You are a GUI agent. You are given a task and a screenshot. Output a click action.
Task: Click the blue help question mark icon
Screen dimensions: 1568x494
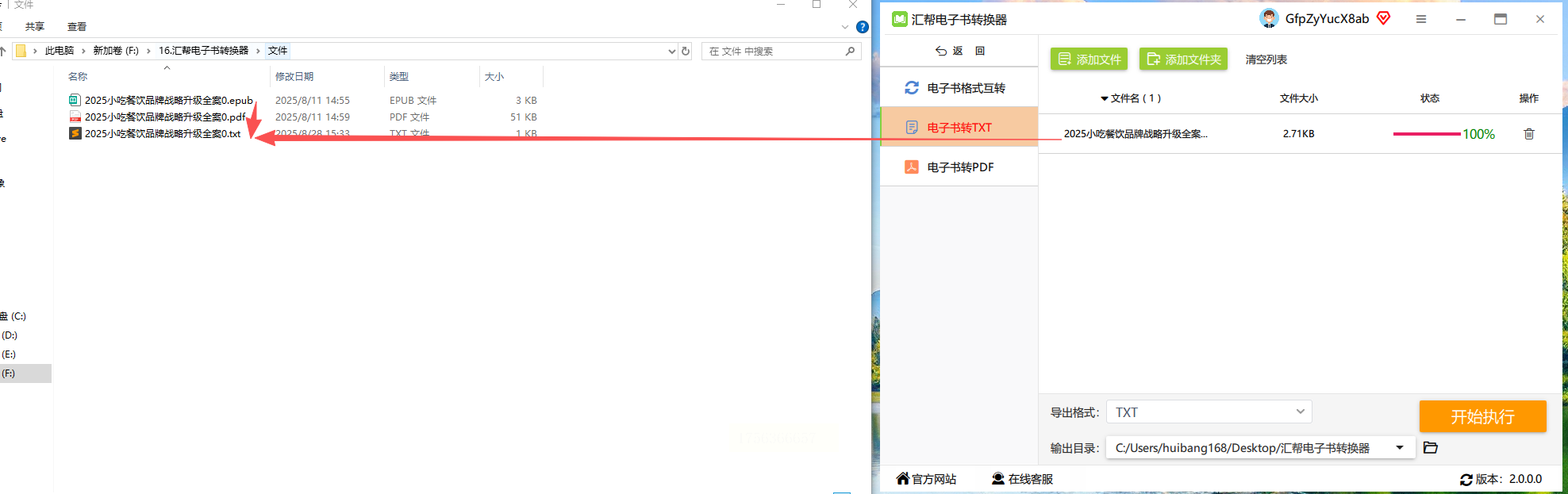pyautogui.click(x=863, y=27)
